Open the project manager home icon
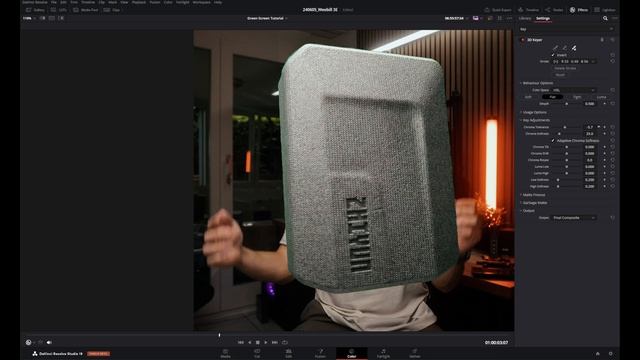 pyautogui.click(x=598, y=353)
